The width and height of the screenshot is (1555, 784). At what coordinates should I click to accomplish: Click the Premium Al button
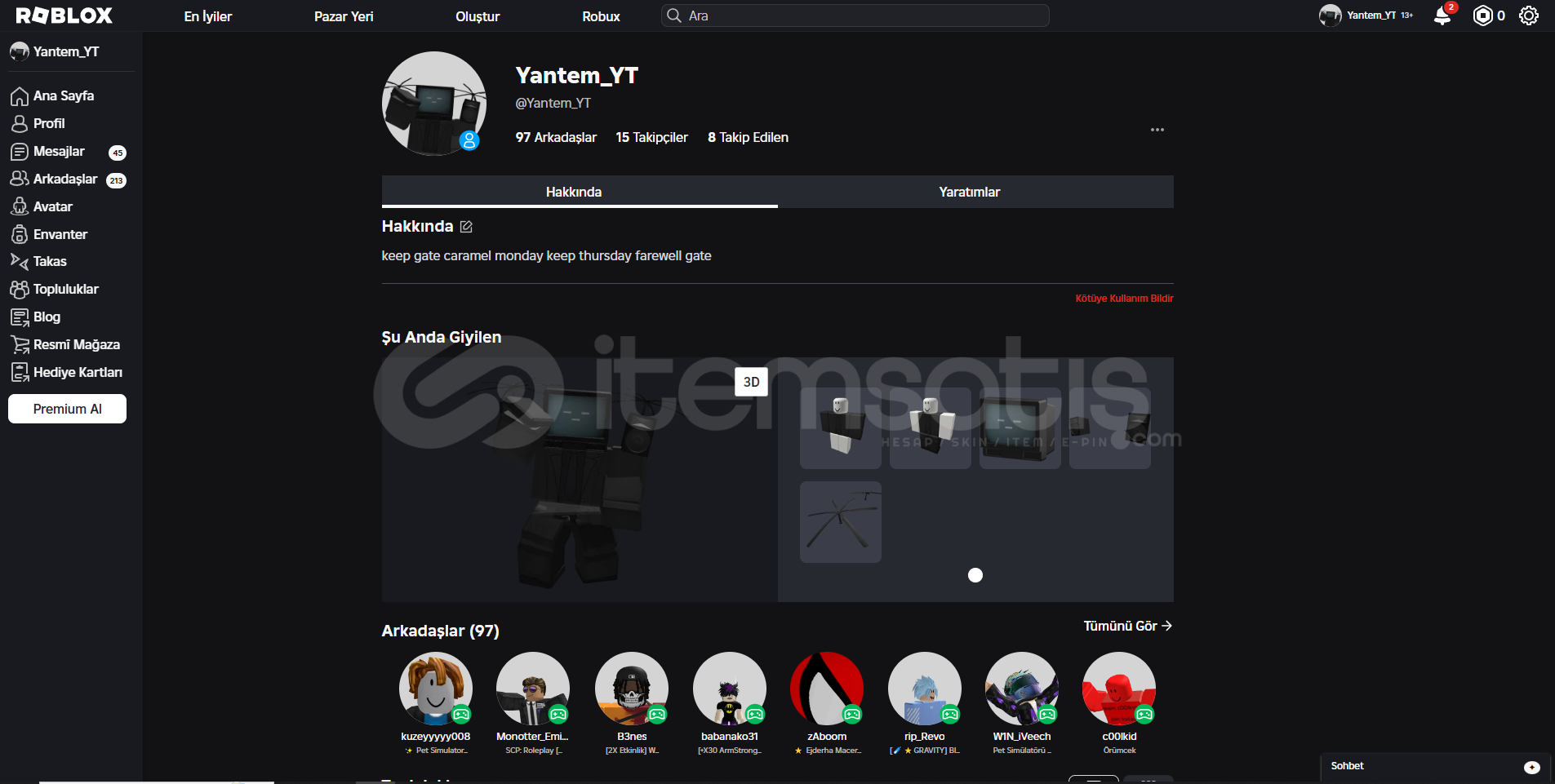(67, 409)
